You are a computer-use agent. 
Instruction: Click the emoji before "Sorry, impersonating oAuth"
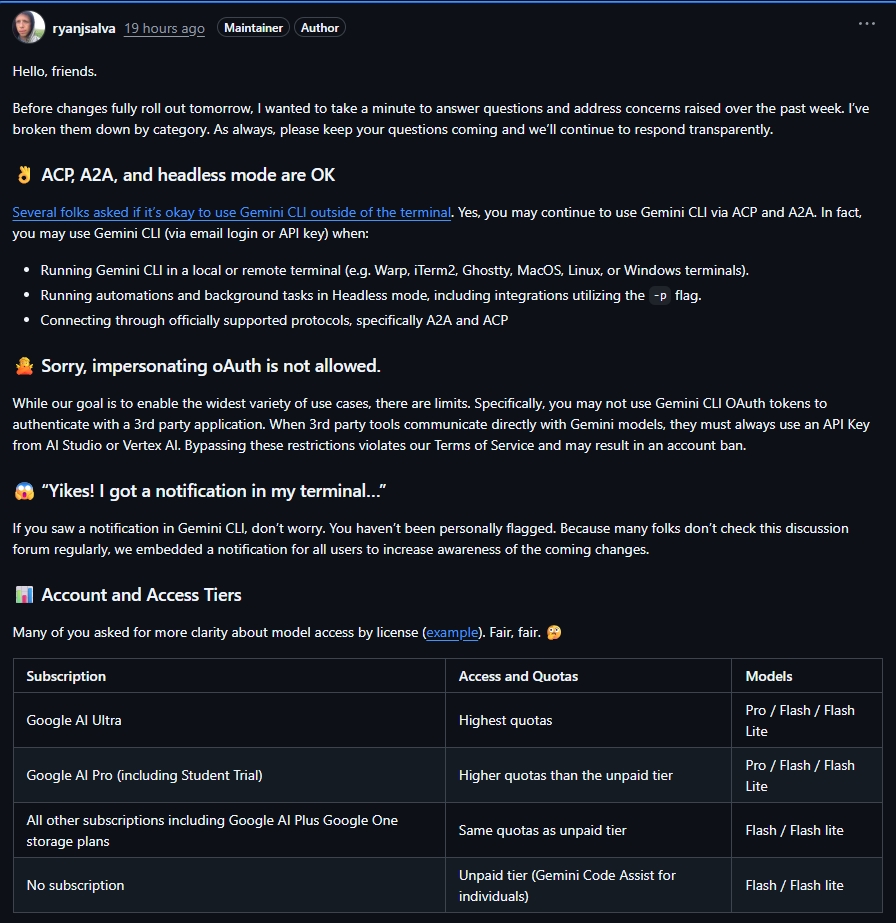(x=25, y=366)
